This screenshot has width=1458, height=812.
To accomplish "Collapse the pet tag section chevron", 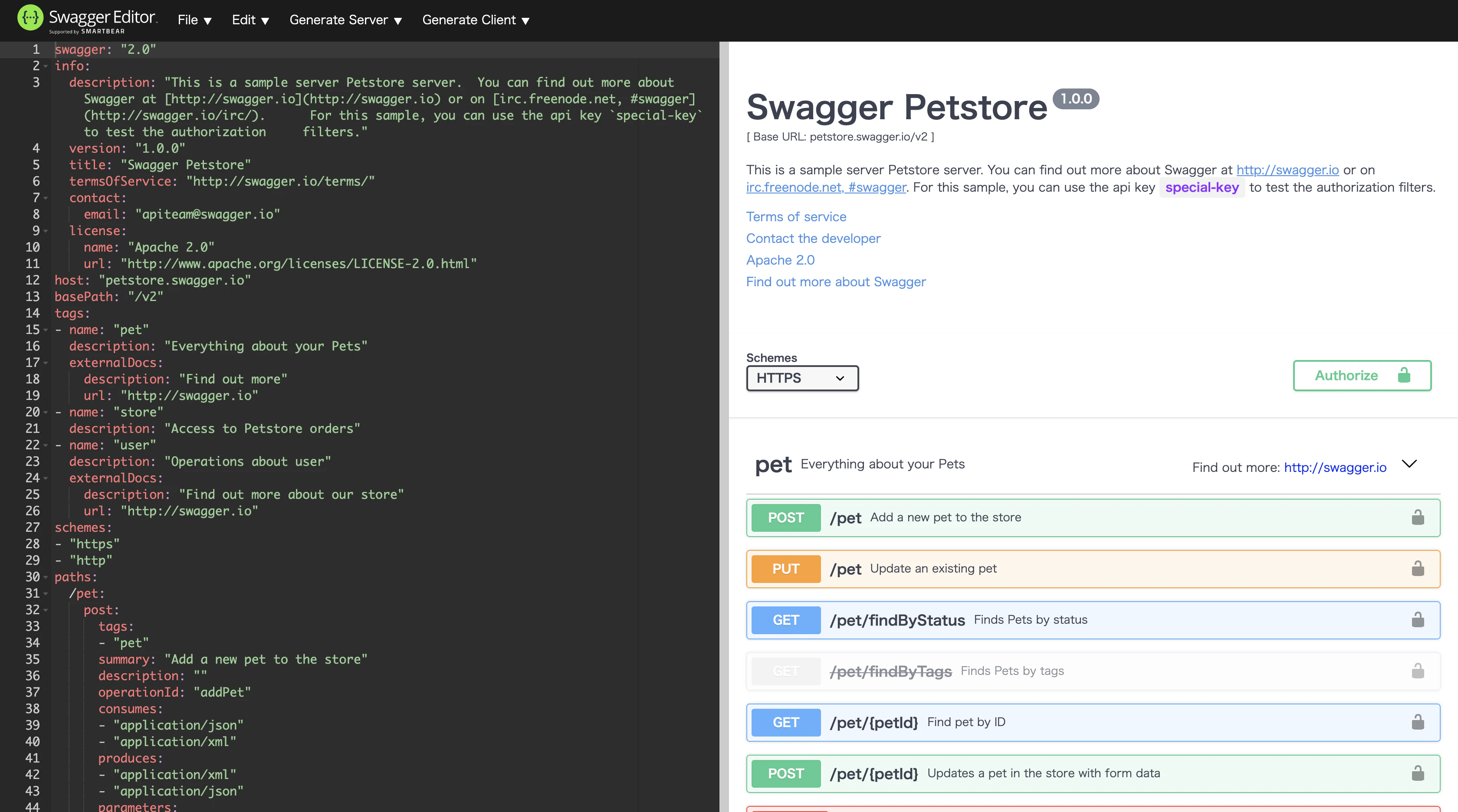I will coord(1409,464).
